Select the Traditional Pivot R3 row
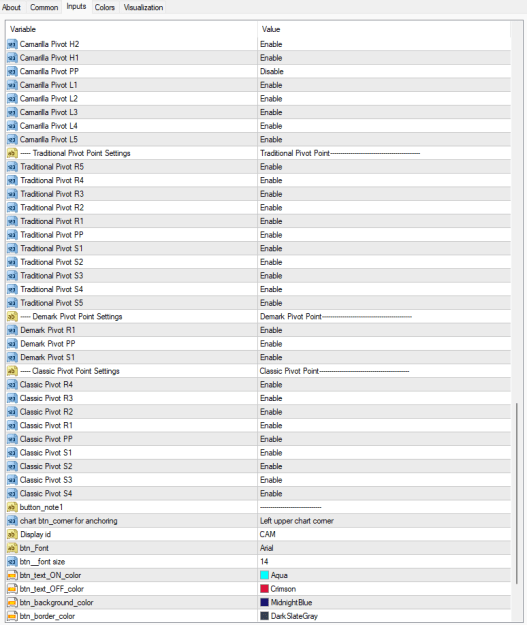This screenshot has height=625, width=527. click(258, 194)
